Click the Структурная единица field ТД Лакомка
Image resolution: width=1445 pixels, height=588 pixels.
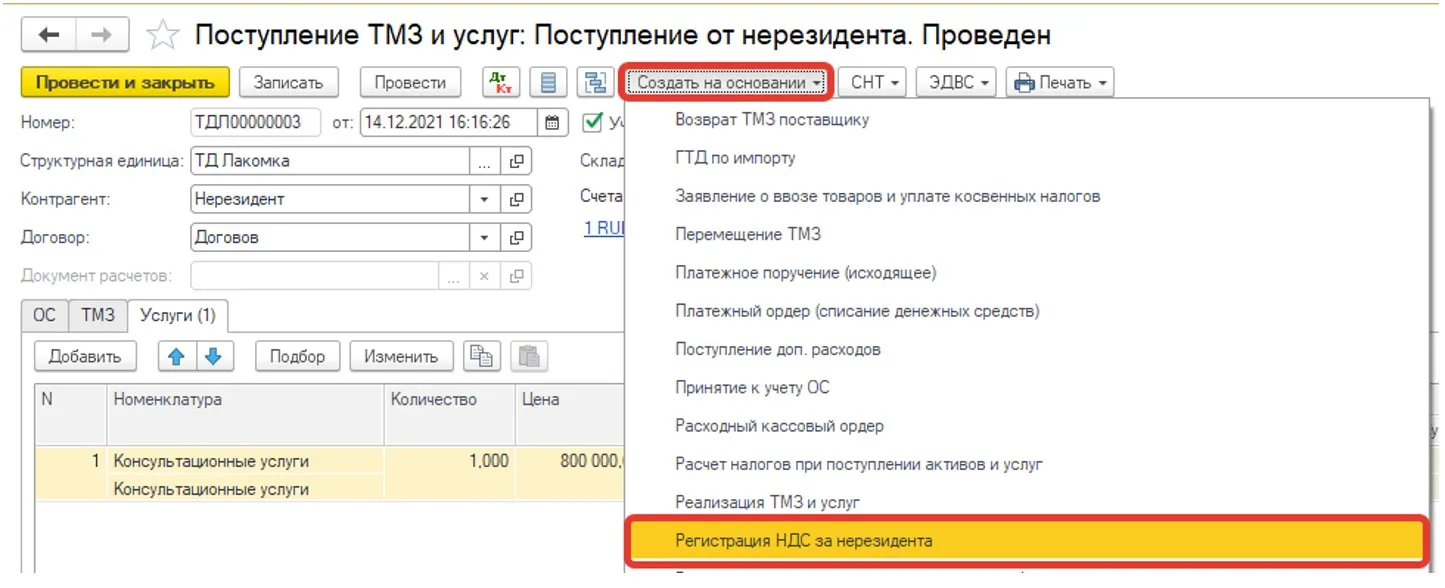pos(330,161)
